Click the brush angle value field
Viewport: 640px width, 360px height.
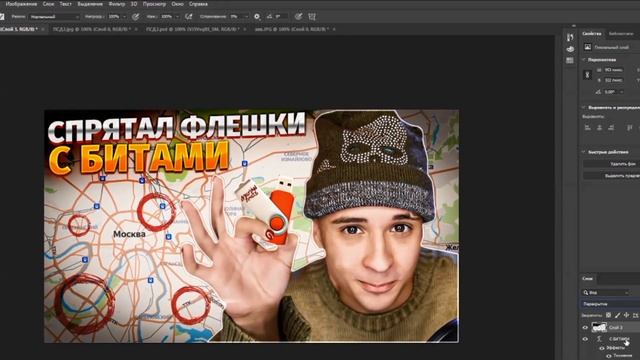coord(281,17)
